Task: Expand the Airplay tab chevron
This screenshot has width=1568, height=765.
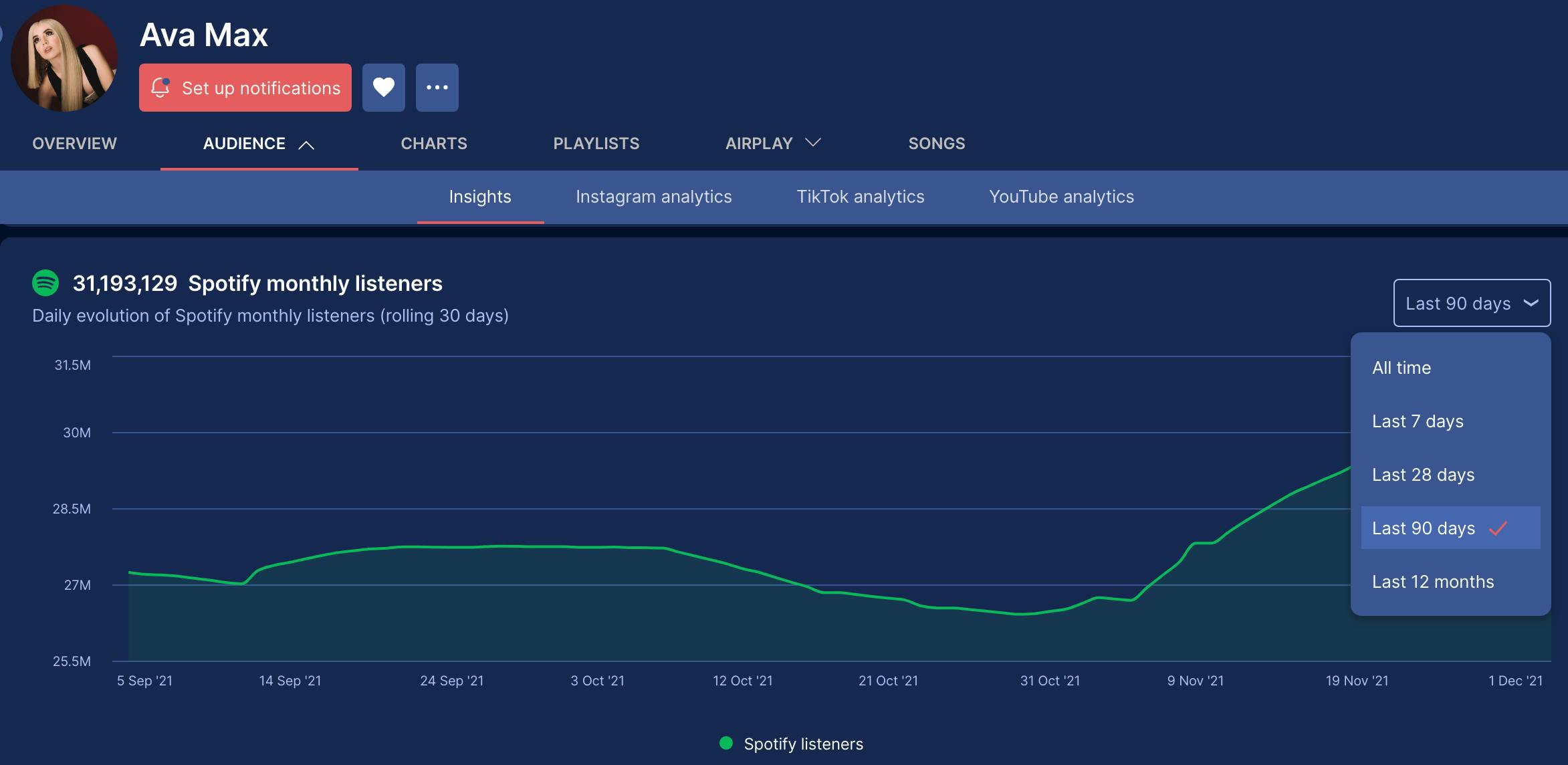Action: pyautogui.click(x=813, y=142)
